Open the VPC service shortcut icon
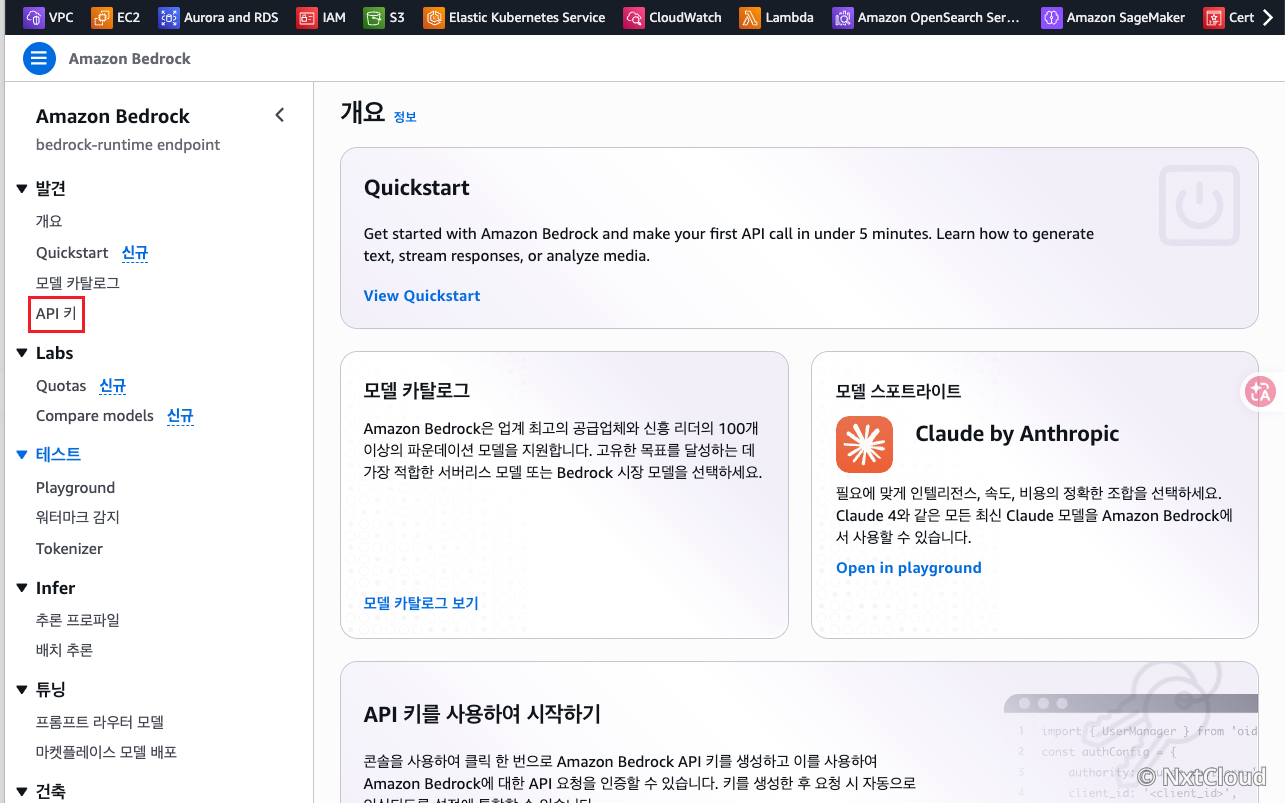 coord(34,17)
